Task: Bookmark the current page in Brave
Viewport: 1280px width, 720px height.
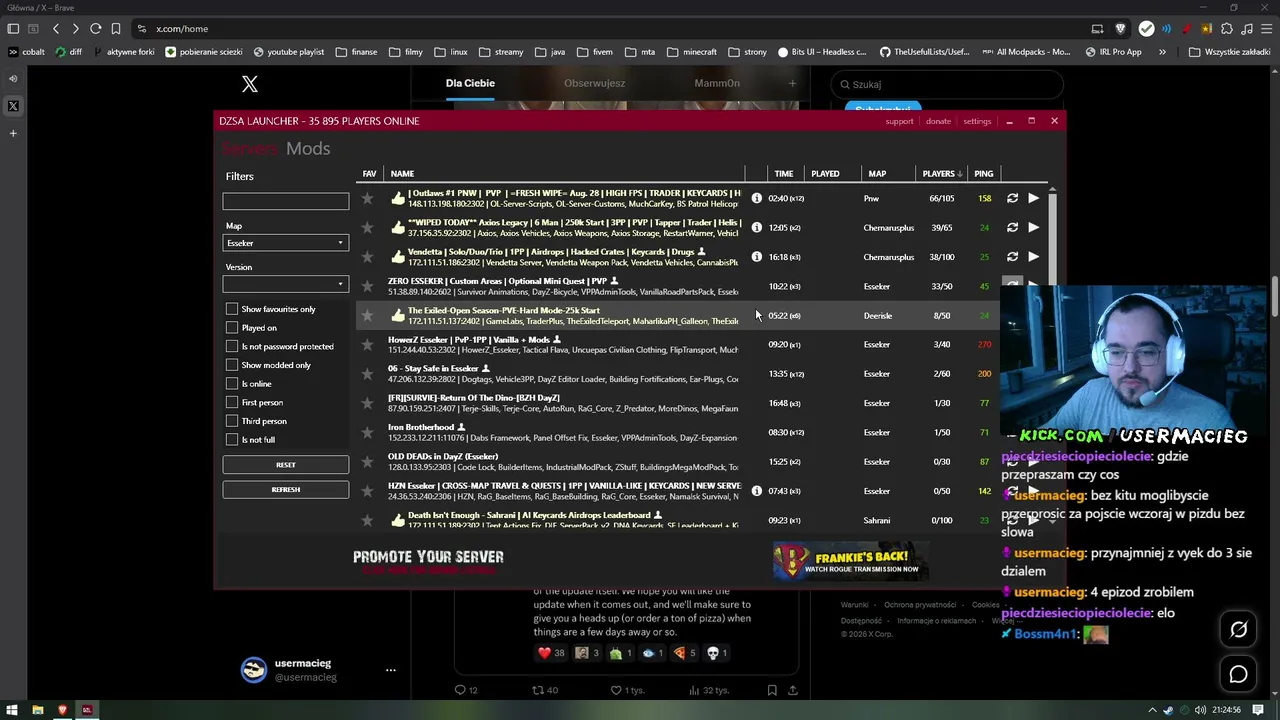Action: point(116,29)
